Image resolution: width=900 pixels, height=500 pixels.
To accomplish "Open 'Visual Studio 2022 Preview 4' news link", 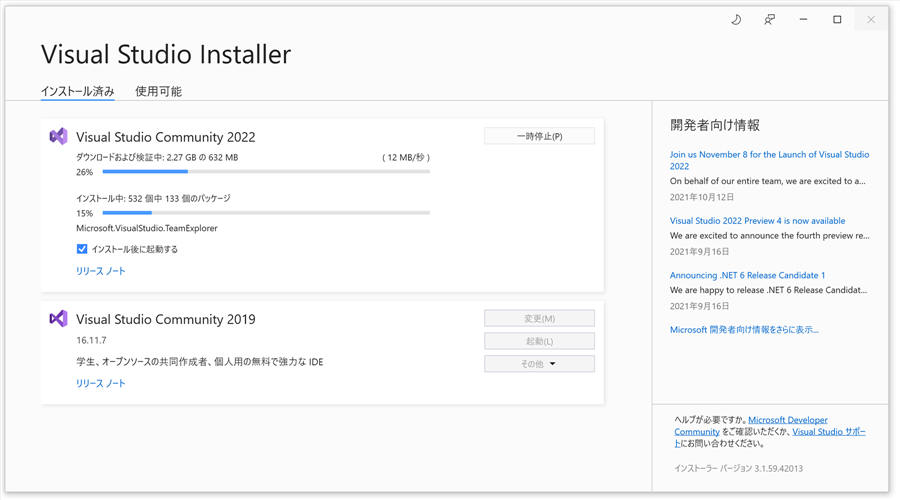I will 757,220.
